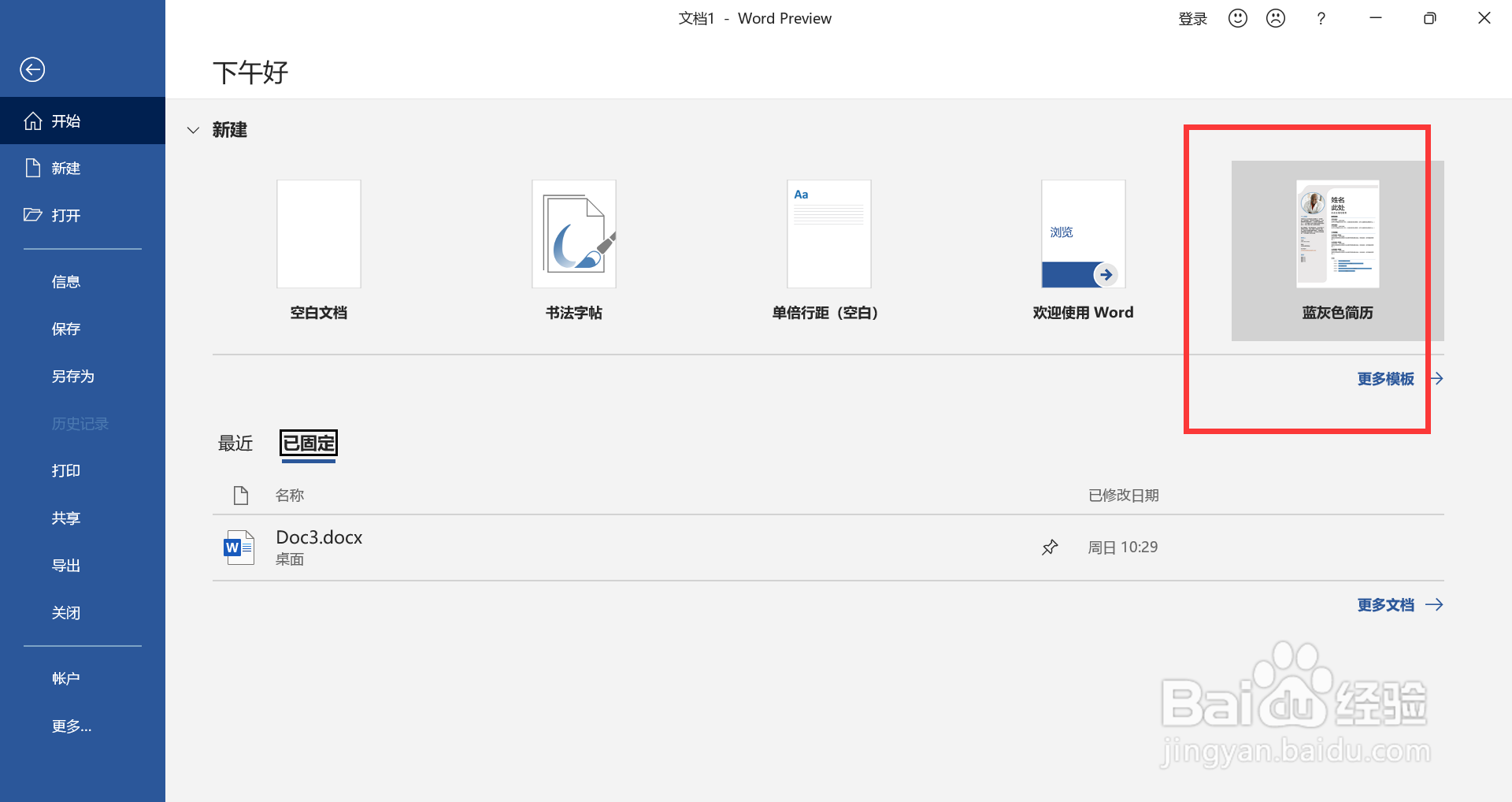Click the 周日 10:29 modified date
The width and height of the screenshot is (1512, 802).
coord(1123,548)
